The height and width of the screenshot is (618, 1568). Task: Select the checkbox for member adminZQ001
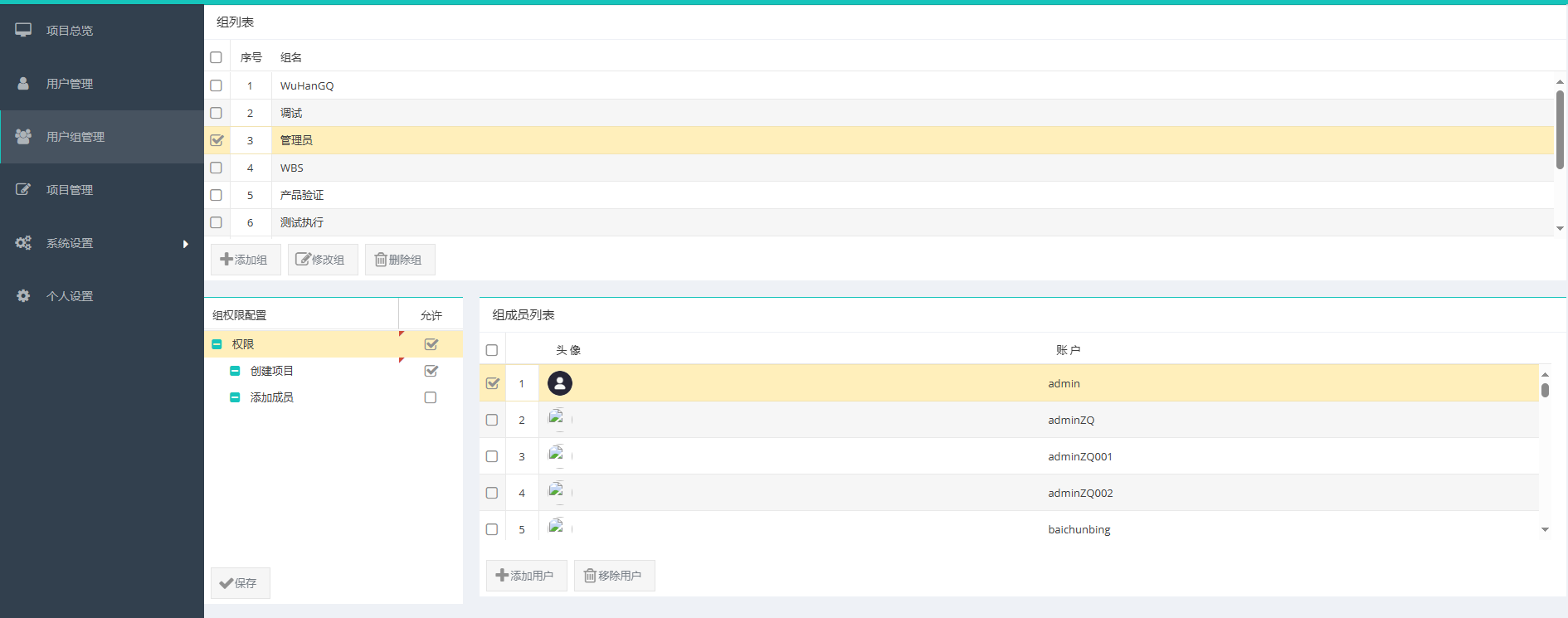492,456
